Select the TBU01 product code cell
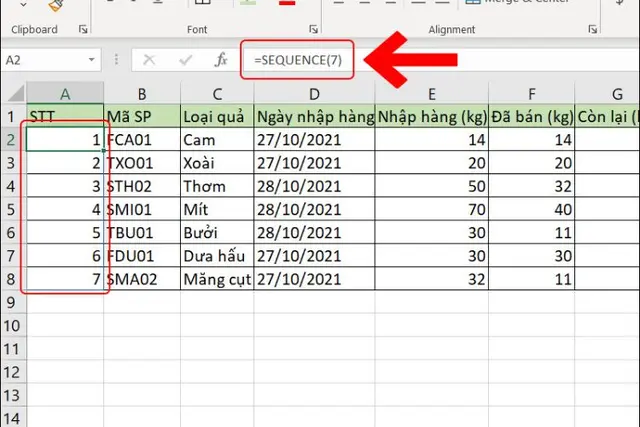This screenshot has width=640, height=427. tap(142, 233)
